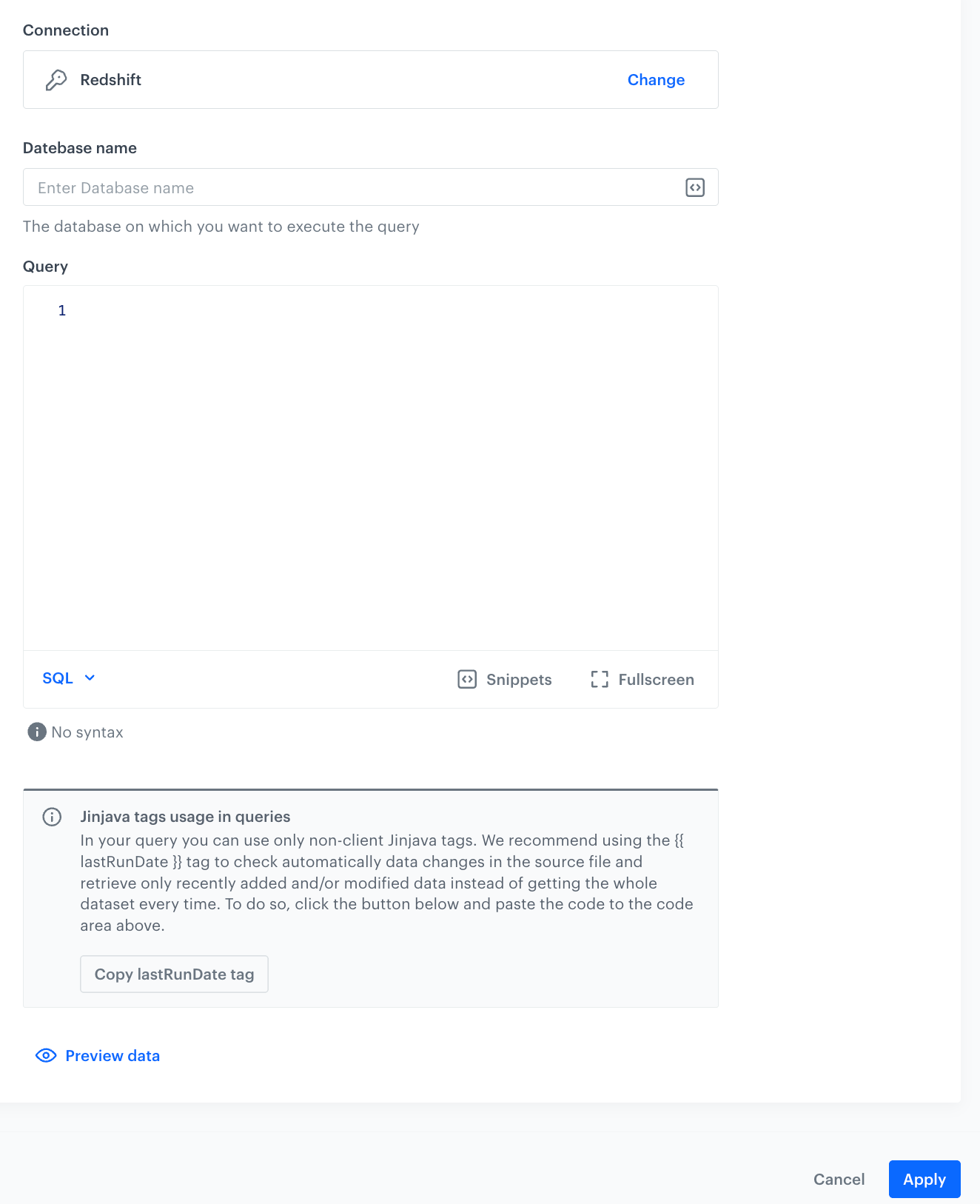Click the eye icon next to Preview data

pyautogui.click(x=46, y=1055)
